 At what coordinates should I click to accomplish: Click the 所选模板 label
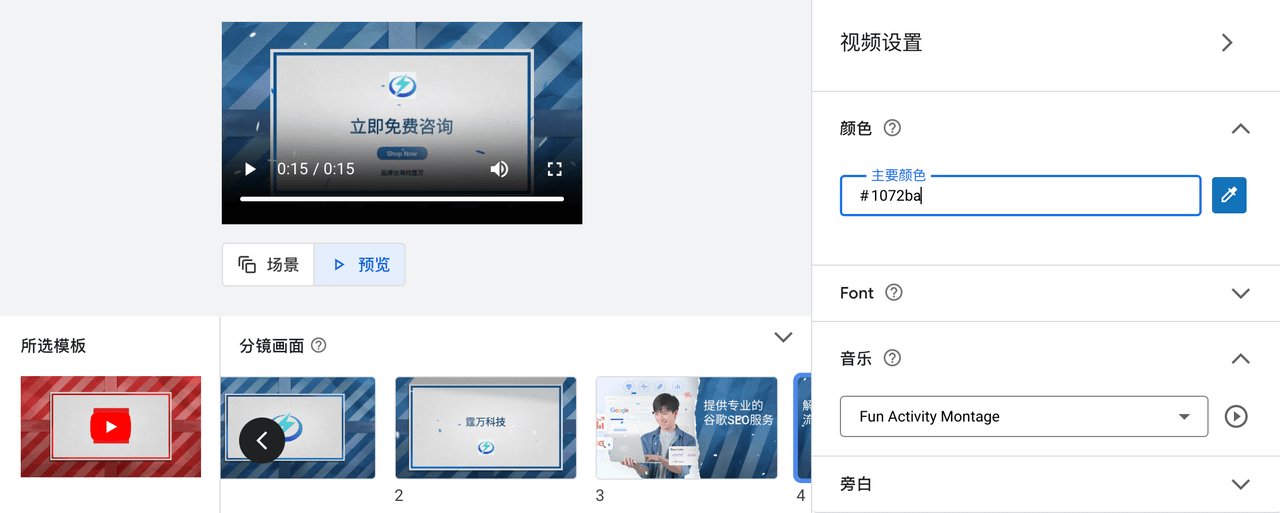tap(53, 346)
